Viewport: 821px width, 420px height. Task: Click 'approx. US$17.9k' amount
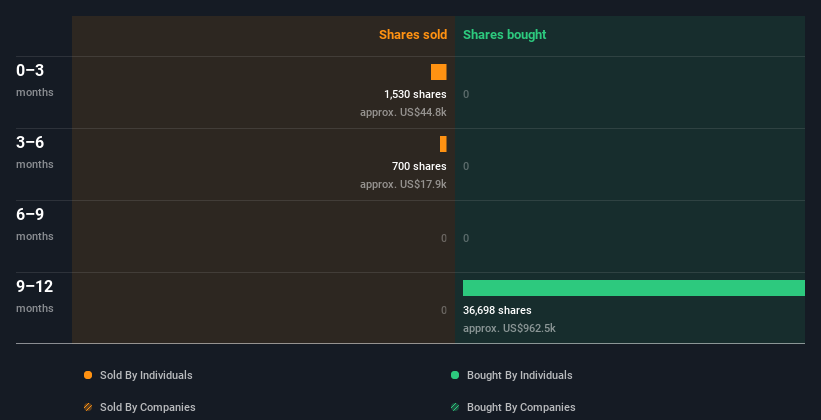tap(403, 184)
